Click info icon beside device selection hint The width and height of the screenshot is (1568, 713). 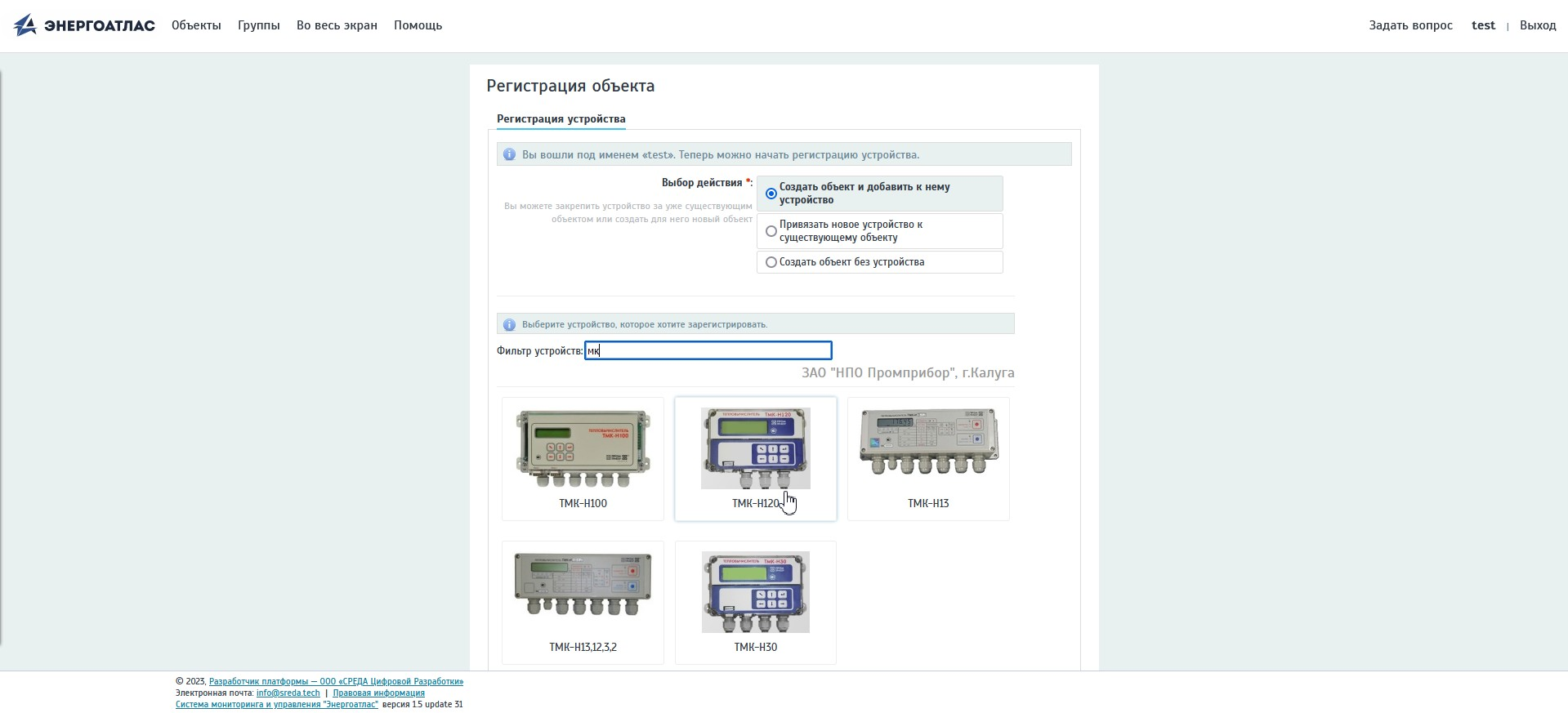(x=509, y=324)
